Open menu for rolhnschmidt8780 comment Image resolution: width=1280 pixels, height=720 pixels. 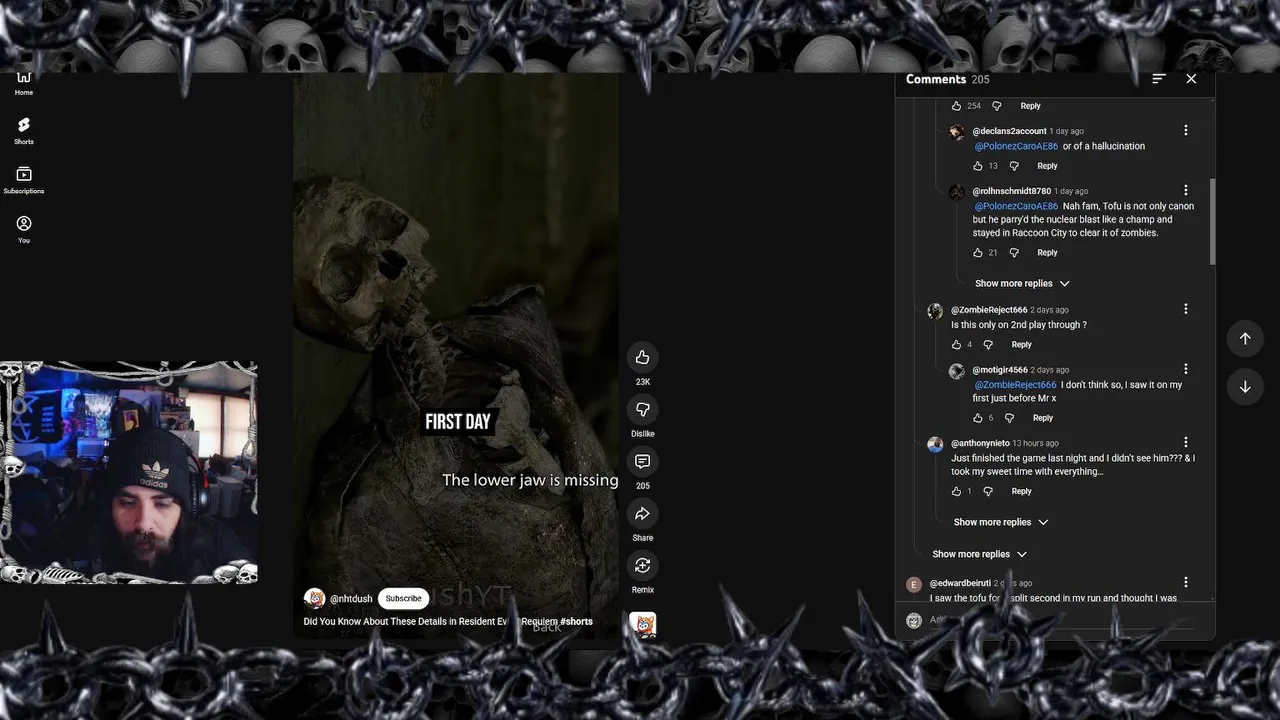(1186, 190)
